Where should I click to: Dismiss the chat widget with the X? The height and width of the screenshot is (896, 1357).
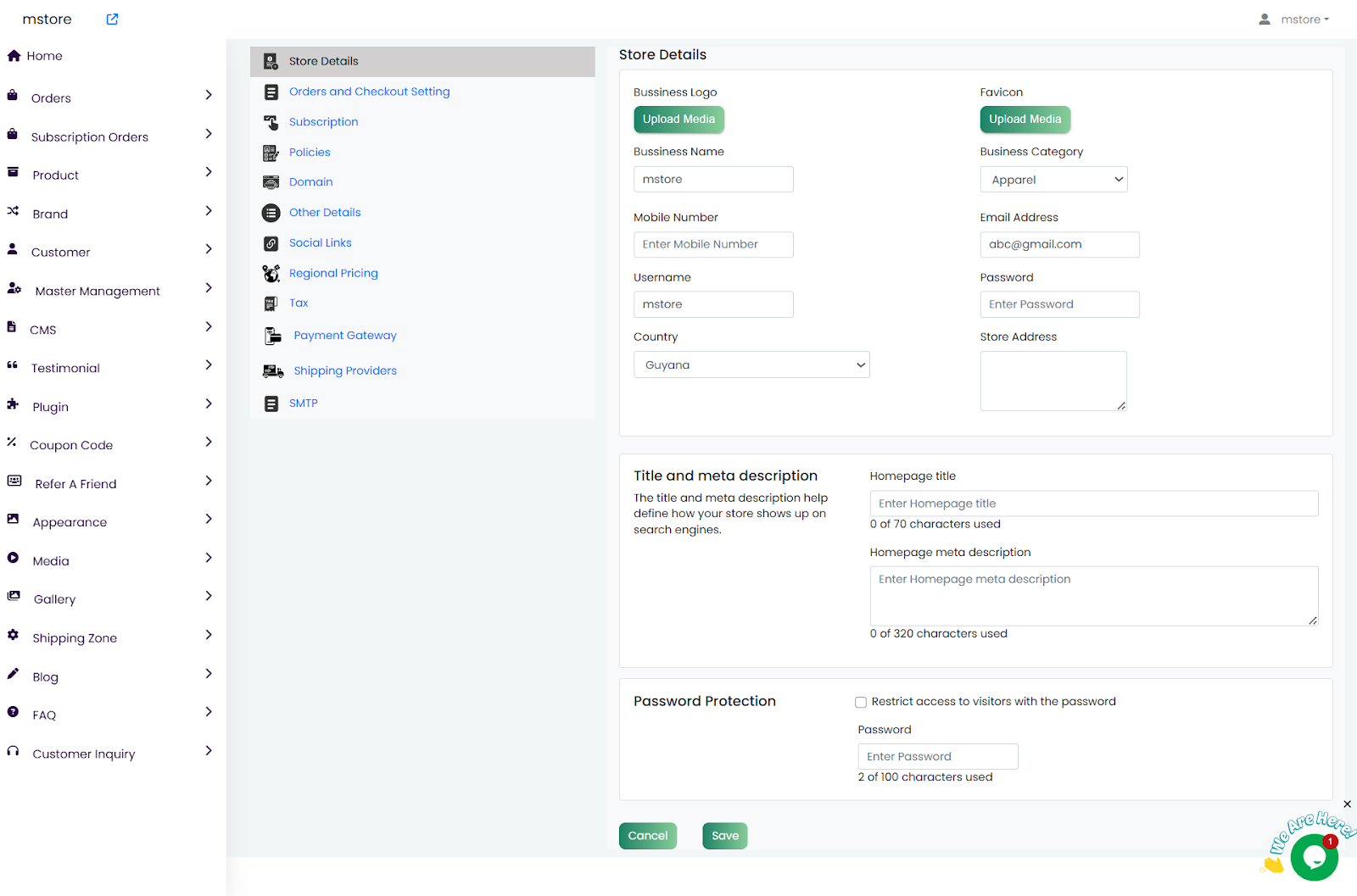click(x=1347, y=804)
